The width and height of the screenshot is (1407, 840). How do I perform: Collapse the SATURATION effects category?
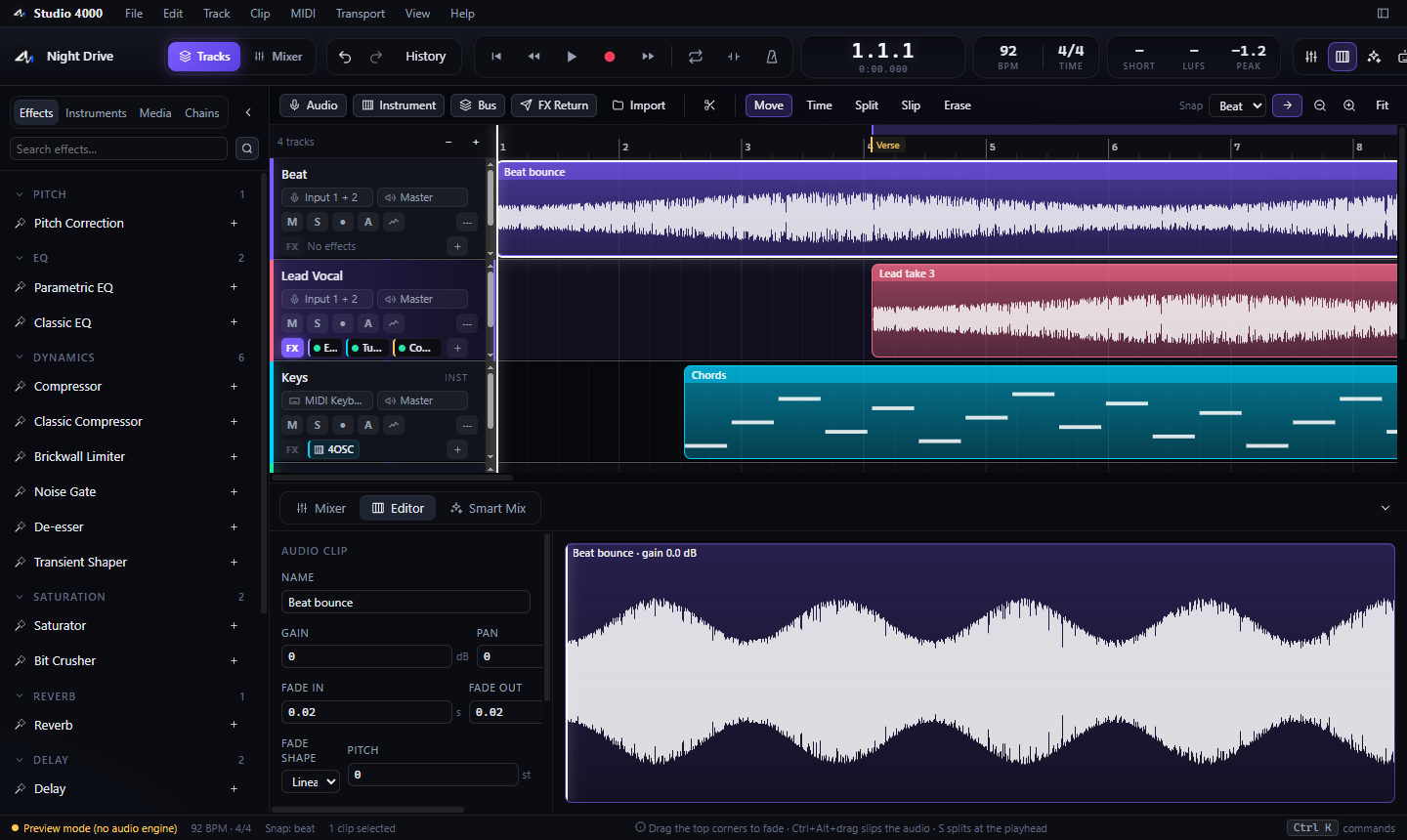(x=20, y=597)
